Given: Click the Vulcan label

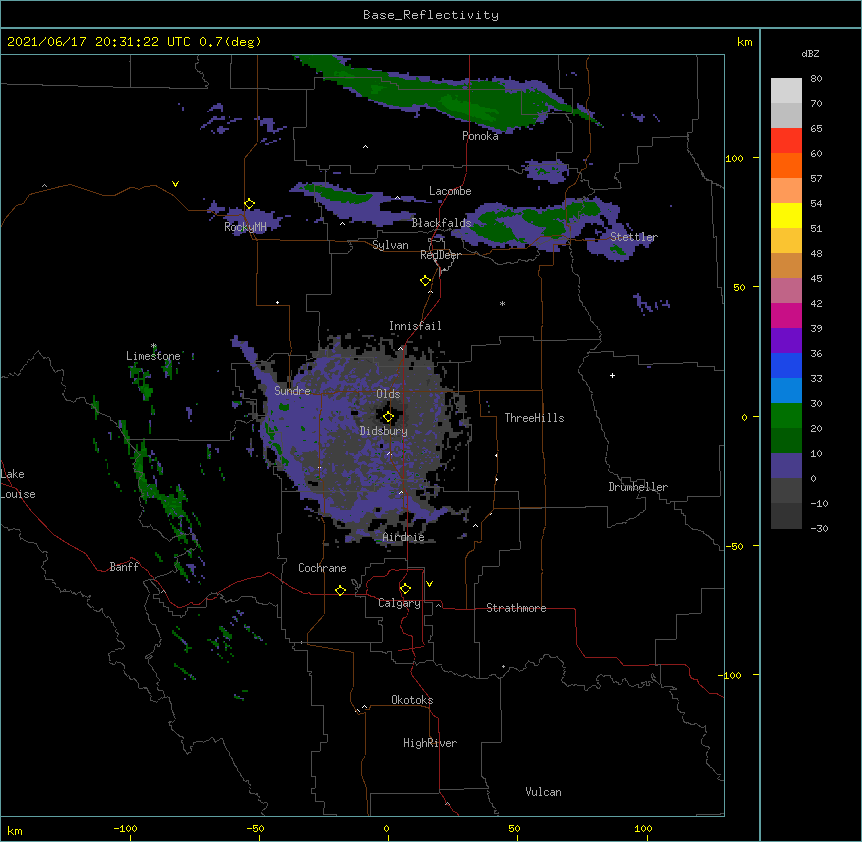Looking at the screenshot, I should (543, 792).
